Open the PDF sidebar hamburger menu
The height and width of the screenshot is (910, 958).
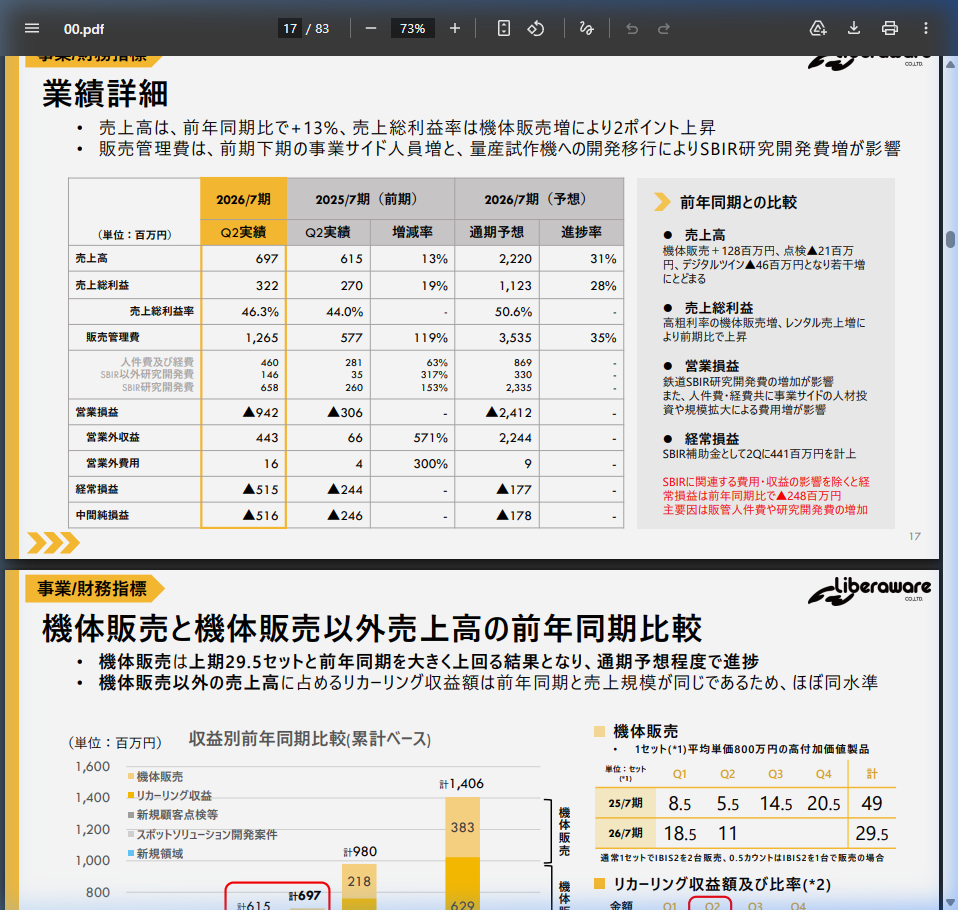coord(32,28)
